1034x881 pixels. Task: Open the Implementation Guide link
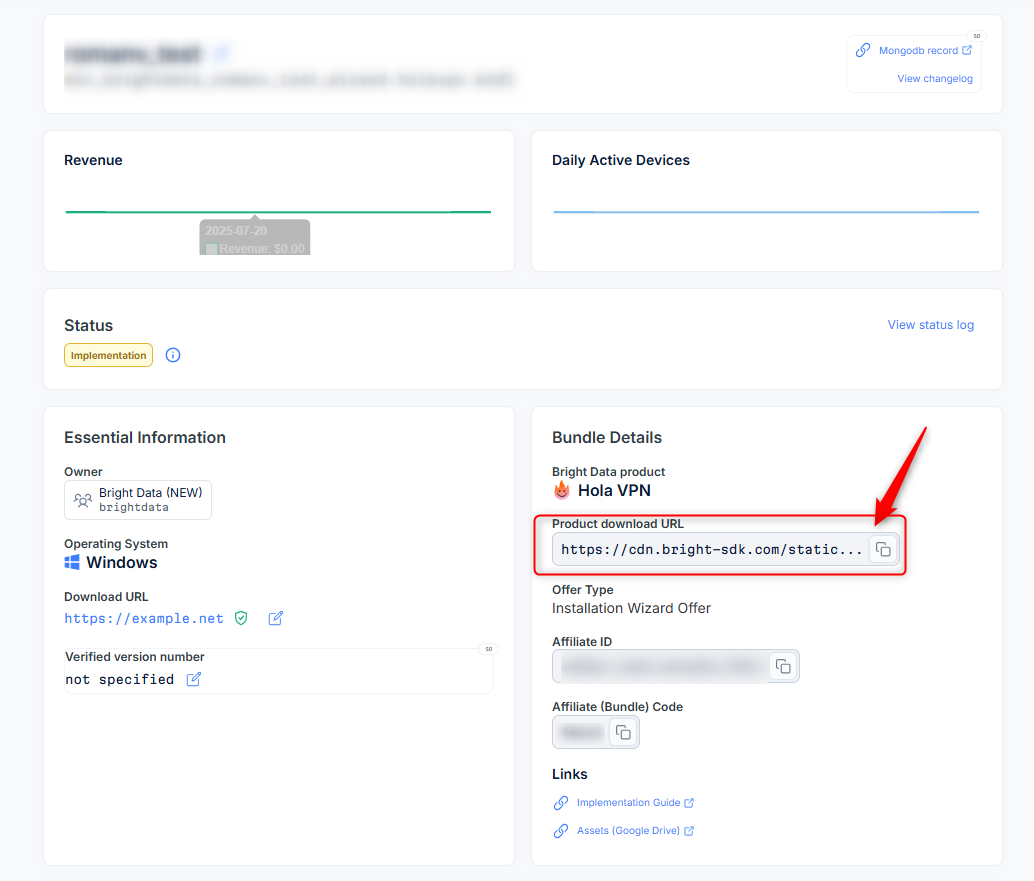tap(628, 802)
